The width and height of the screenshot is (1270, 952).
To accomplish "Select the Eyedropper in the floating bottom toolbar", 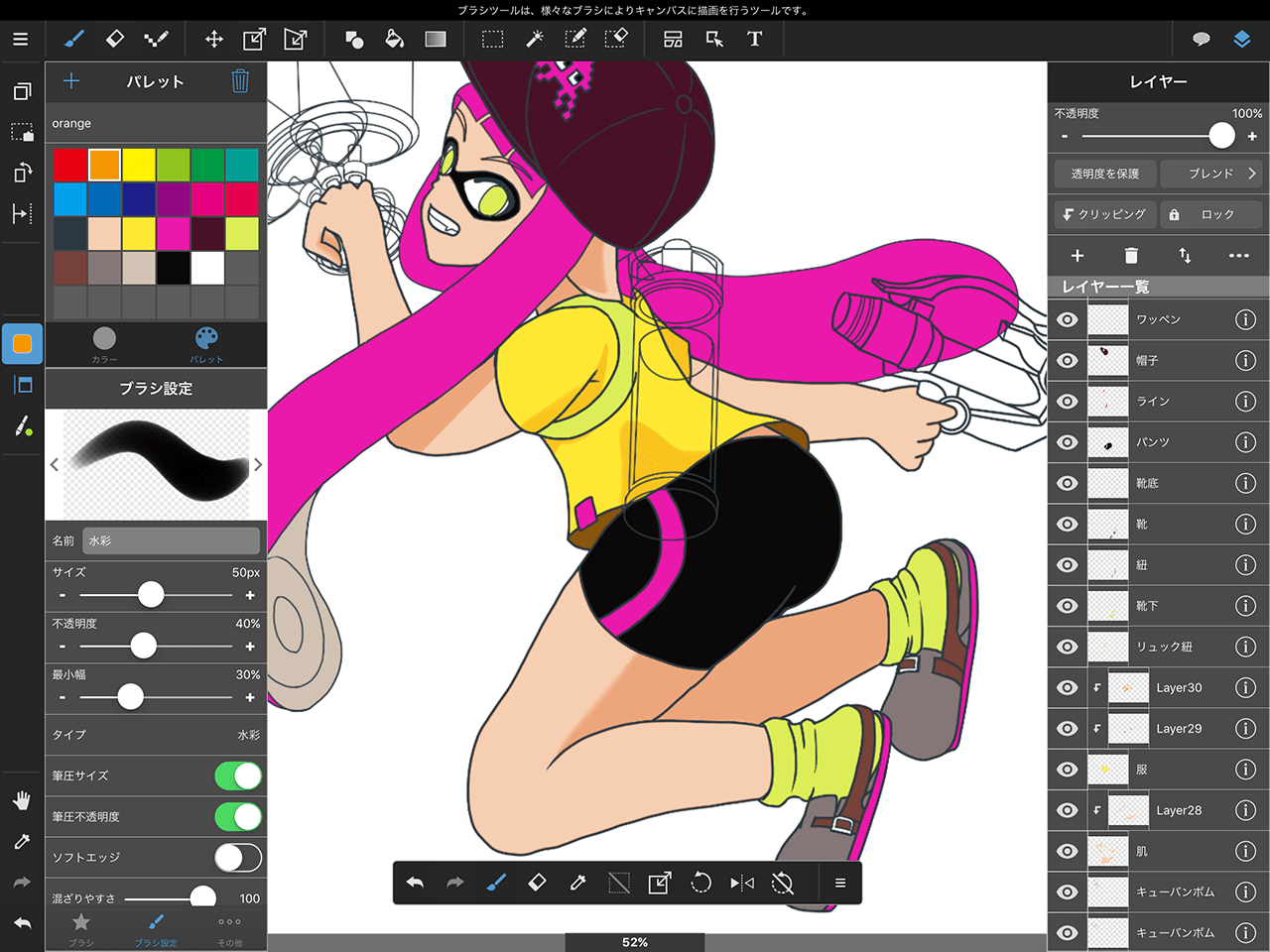I will 577,882.
